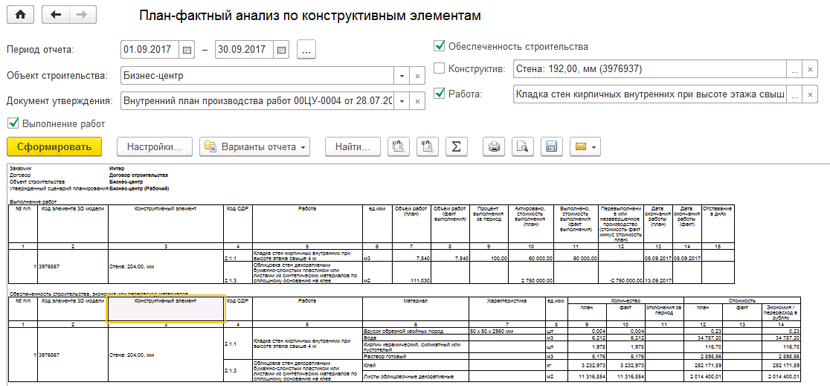Open period selection ellipsis button
Screen dimensions: 830x386
(306, 50)
